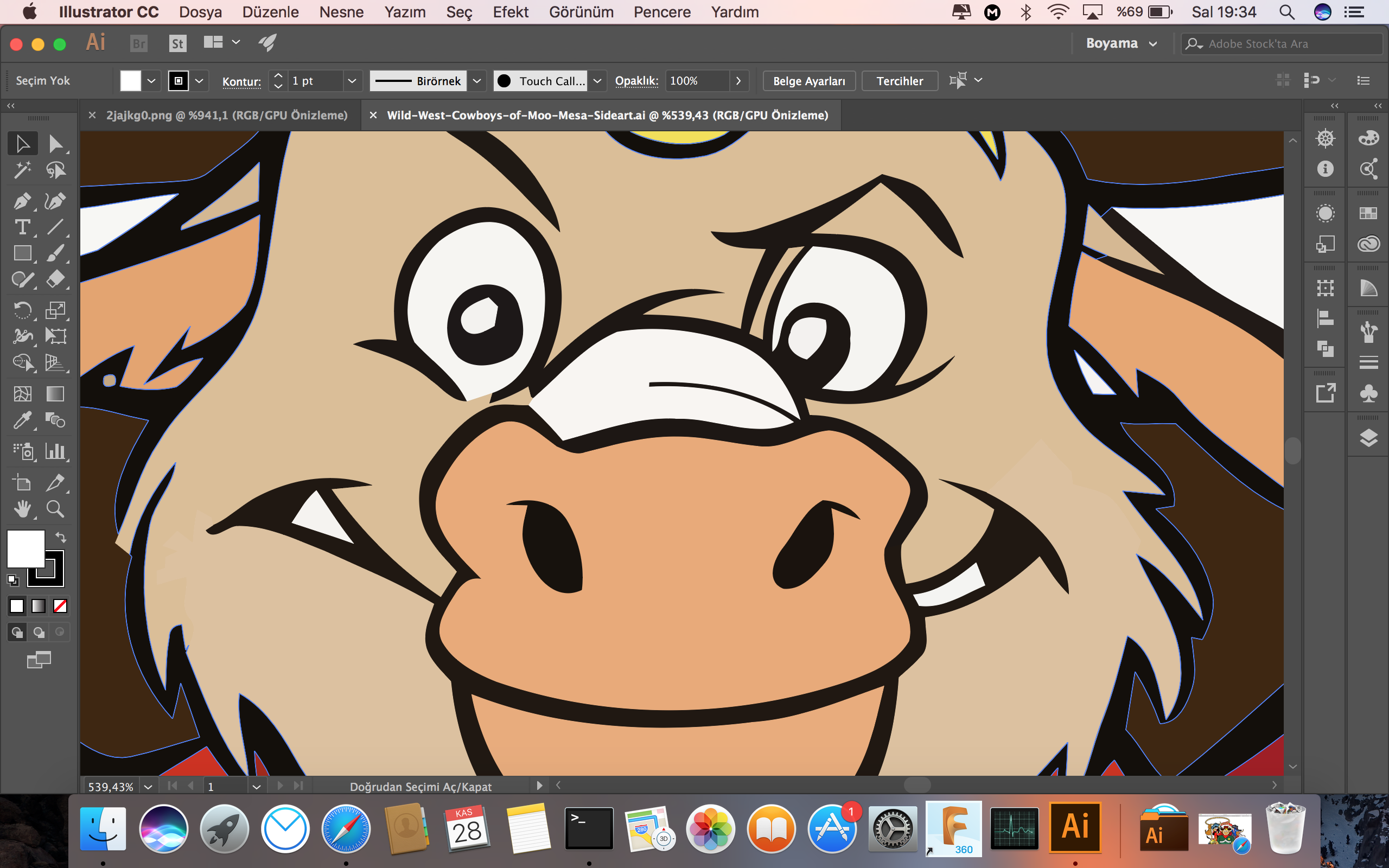Open the artboard navigation dropdown
Viewport: 1389px width, 868px height.
click(x=257, y=787)
